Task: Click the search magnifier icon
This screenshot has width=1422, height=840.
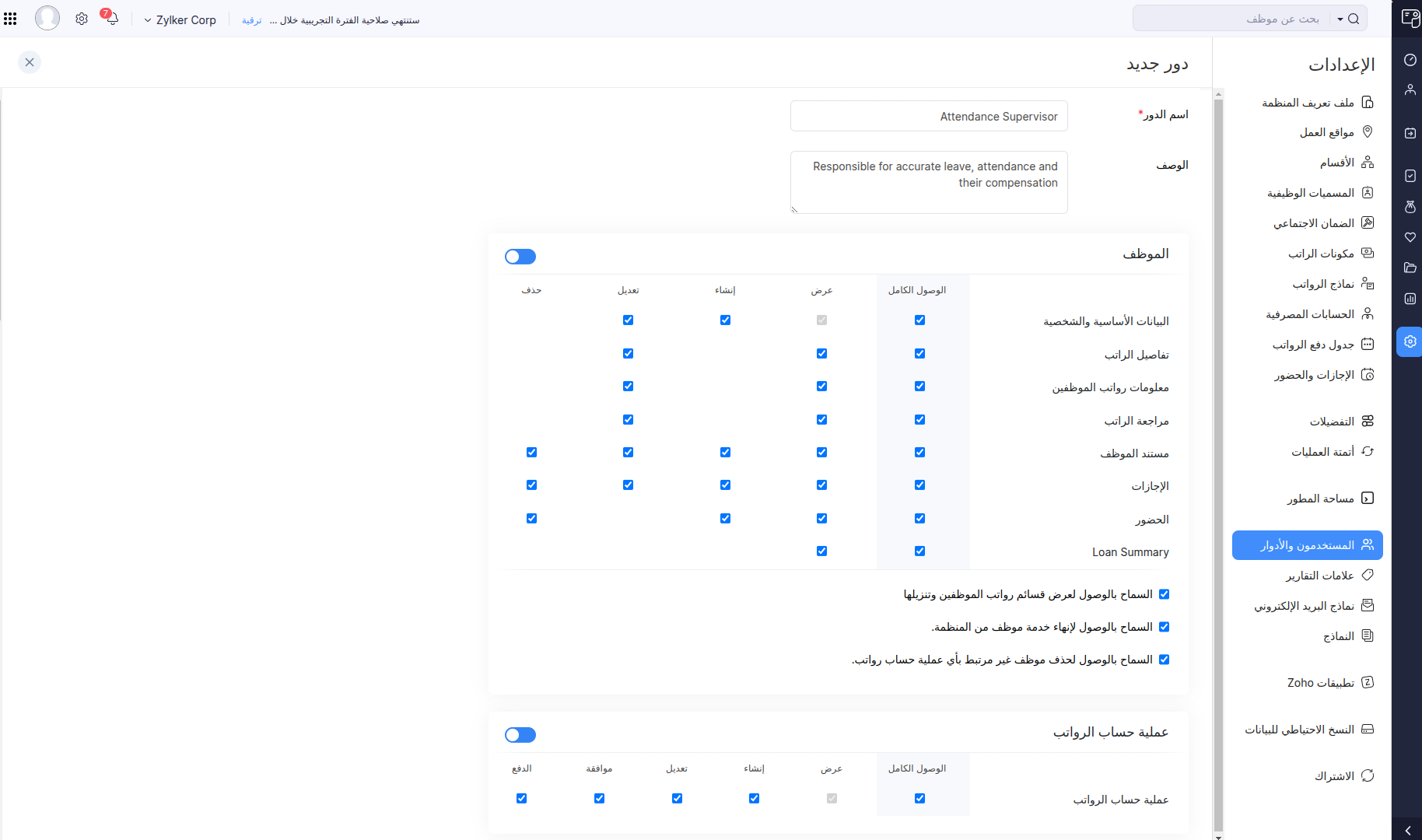Action: 1354,19
